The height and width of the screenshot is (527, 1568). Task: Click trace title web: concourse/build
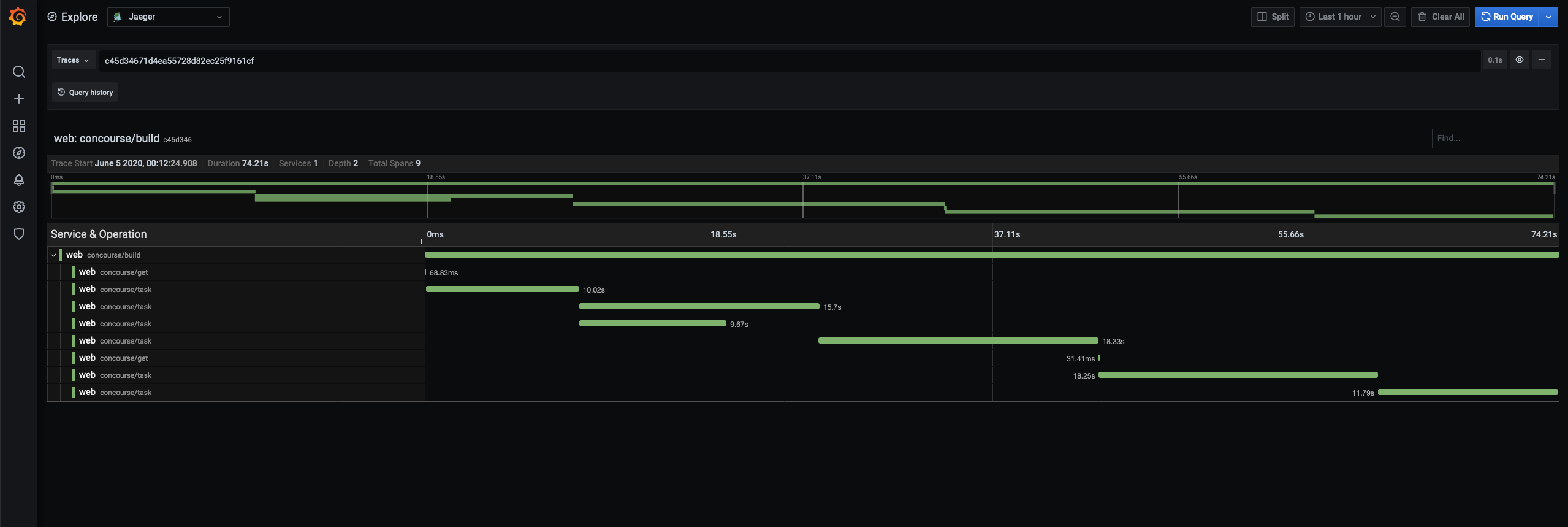click(107, 139)
